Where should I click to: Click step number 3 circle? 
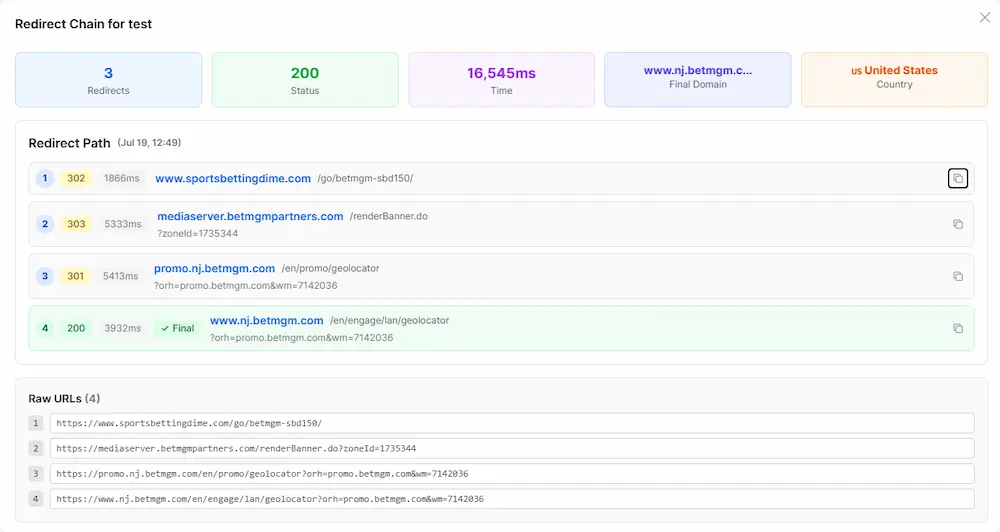pos(45,276)
